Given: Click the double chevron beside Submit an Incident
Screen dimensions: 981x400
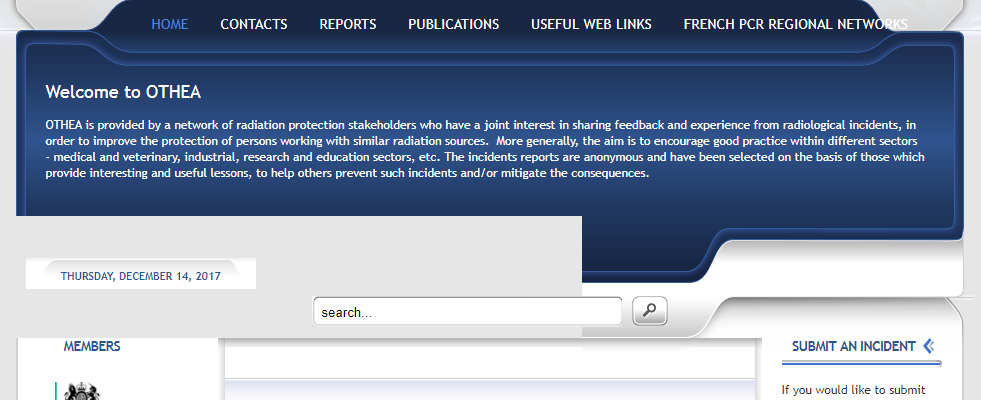Looking at the screenshot, I should coord(928,346).
